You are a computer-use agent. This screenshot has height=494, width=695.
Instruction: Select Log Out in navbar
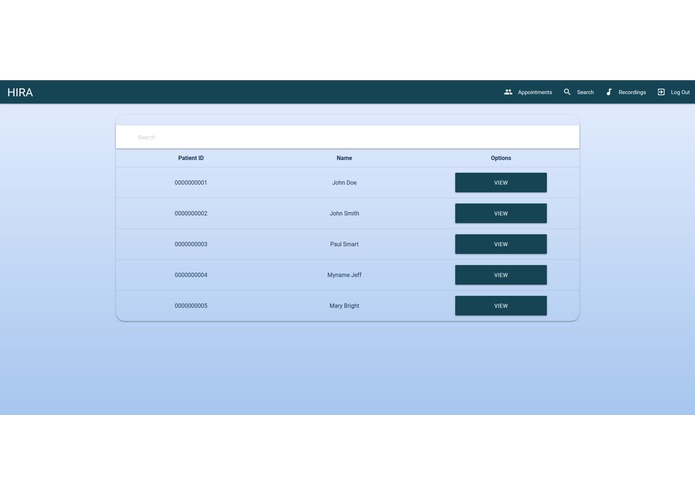point(674,92)
